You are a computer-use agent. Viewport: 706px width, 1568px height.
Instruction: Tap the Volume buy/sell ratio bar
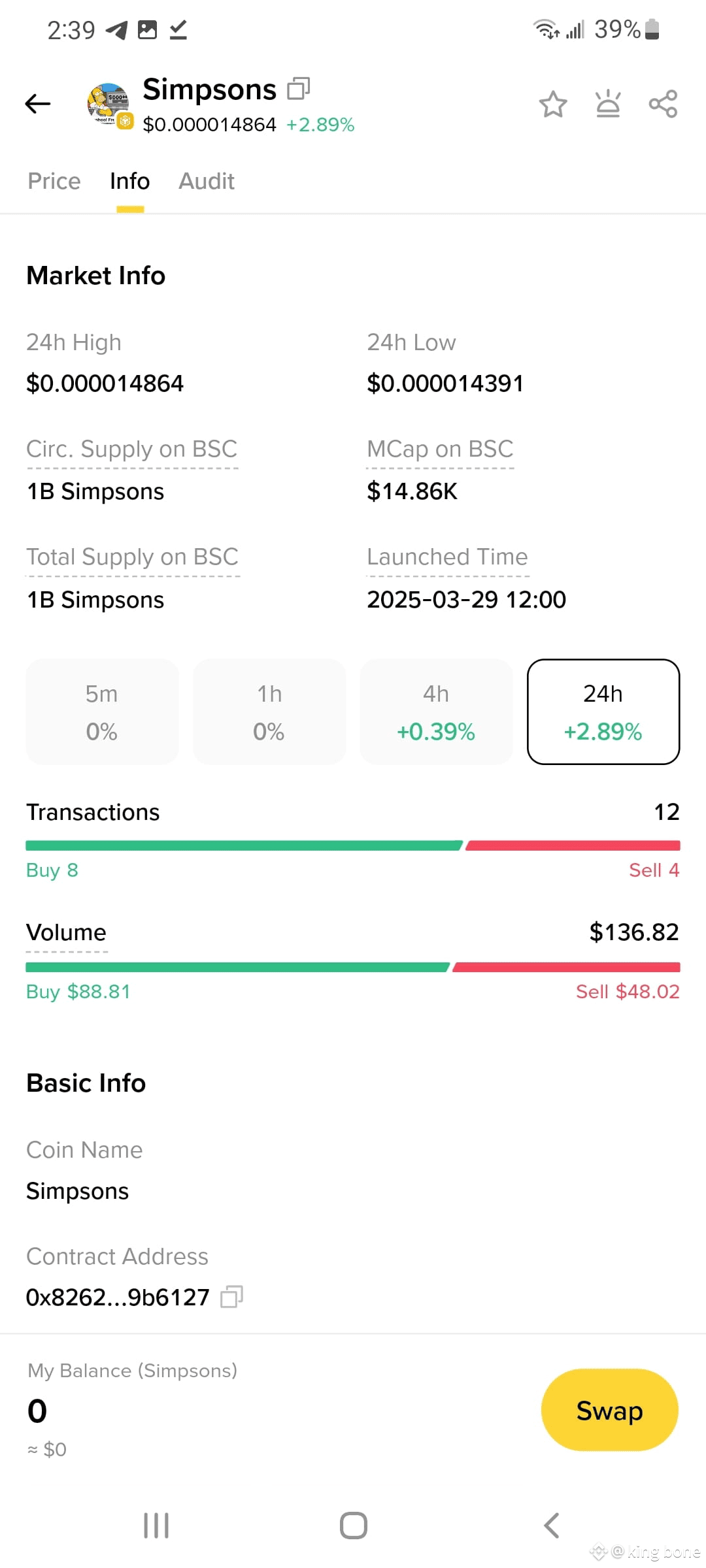tap(353, 967)
